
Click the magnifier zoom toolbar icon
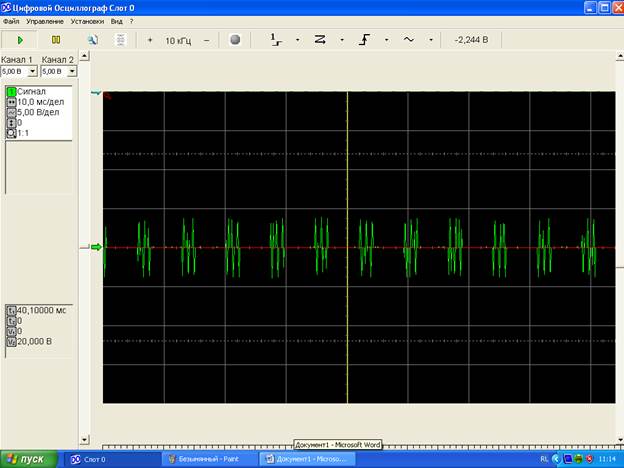click(92, 40)
